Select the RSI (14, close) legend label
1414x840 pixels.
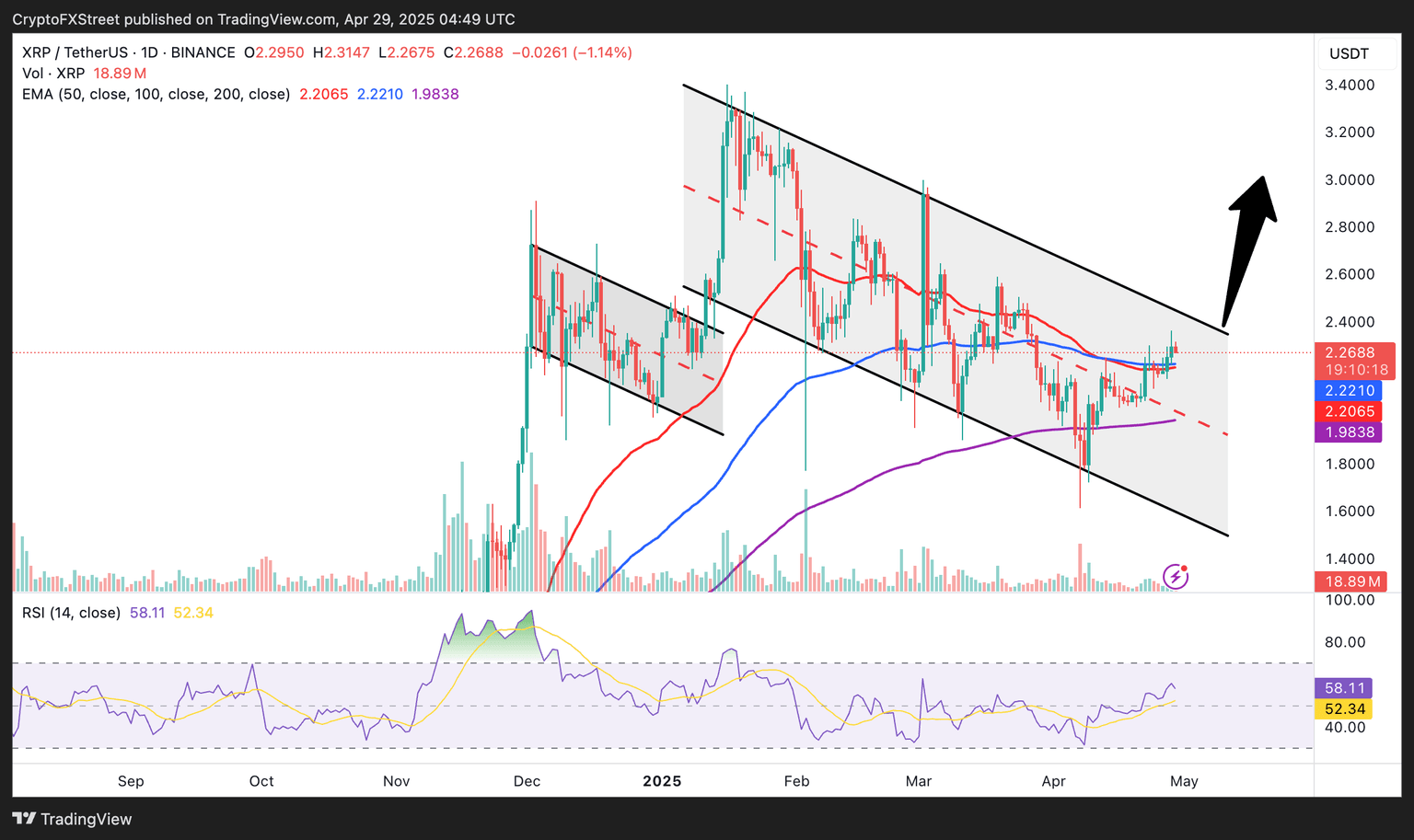click(72, 613)
